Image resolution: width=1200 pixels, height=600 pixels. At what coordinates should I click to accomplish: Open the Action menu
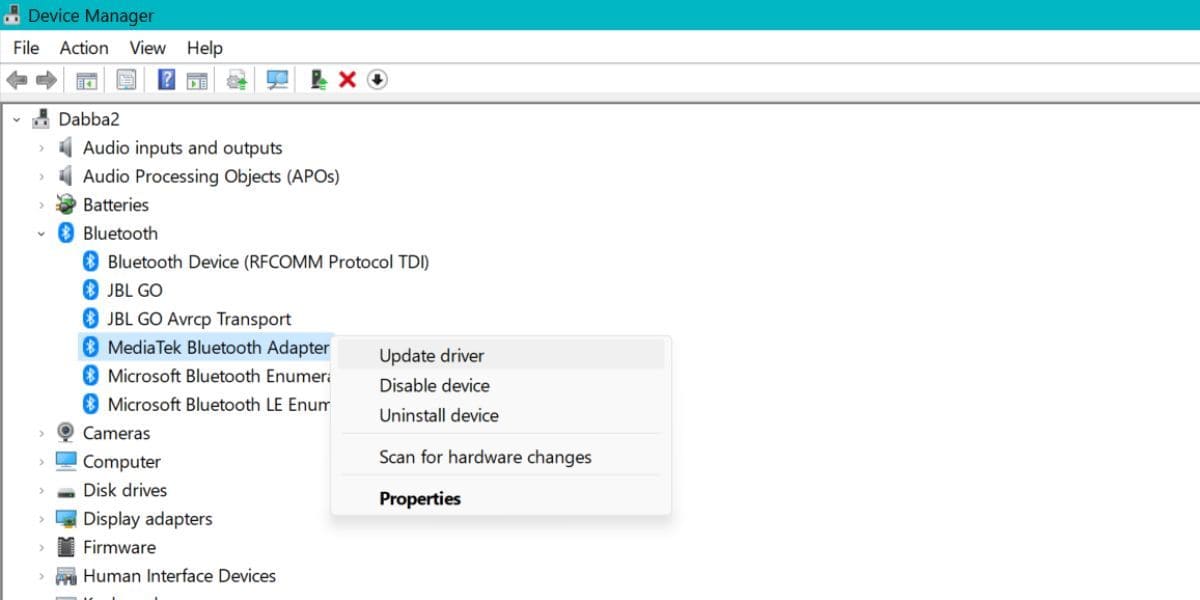pyautogui.click(x=84, y=48)
